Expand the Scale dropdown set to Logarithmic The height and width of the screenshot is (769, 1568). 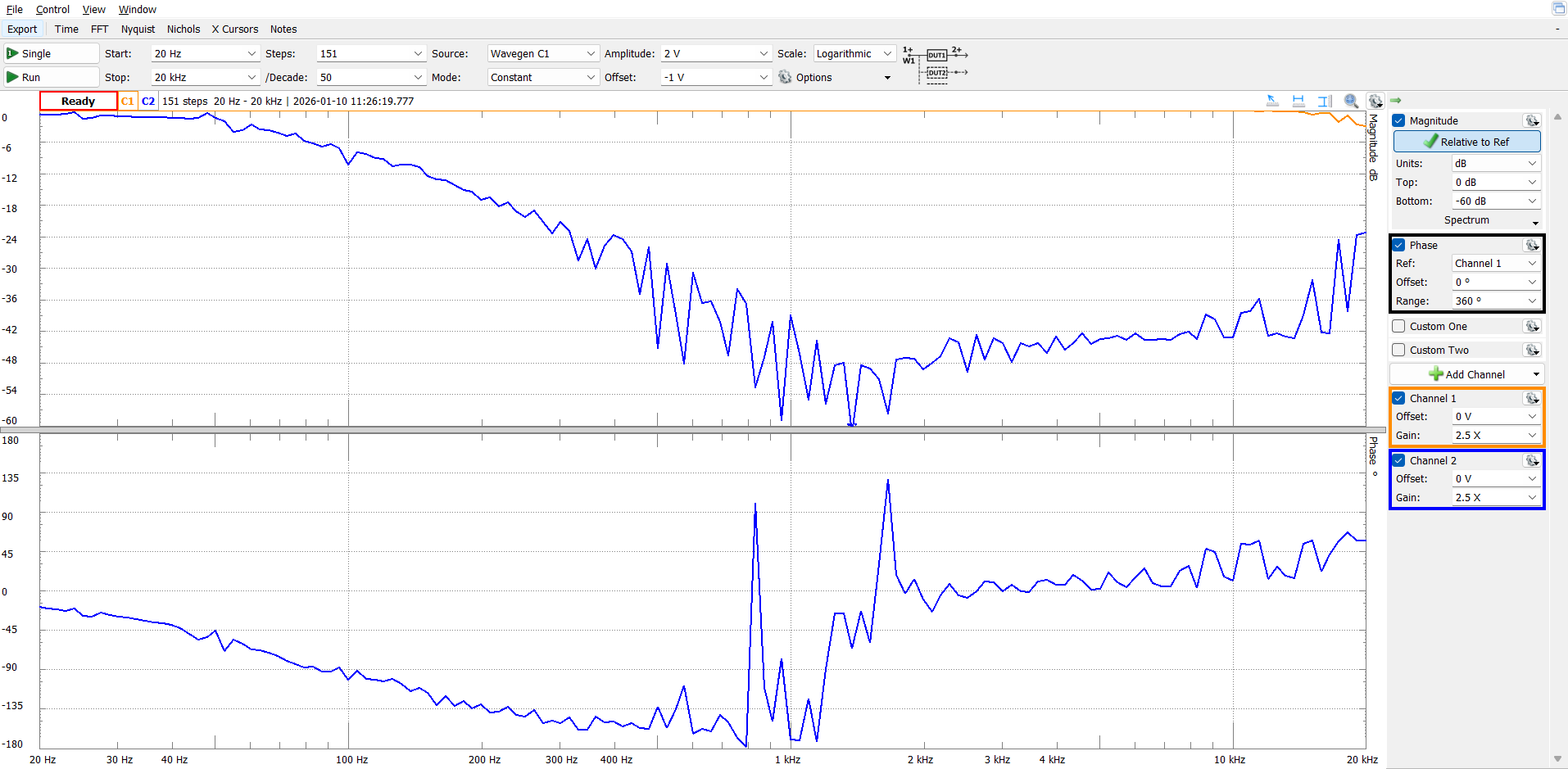tap(853, 53)
